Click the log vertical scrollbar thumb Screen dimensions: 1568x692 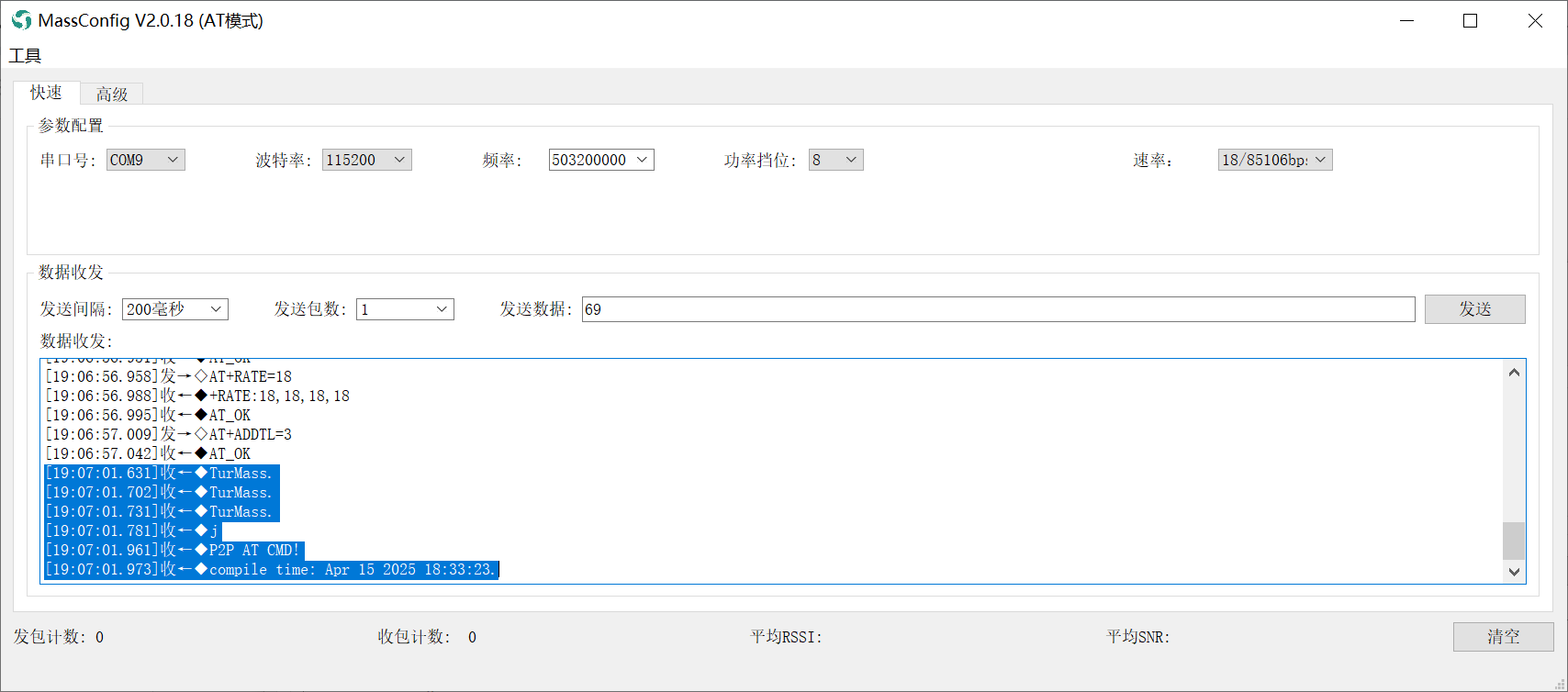tap(1514, 541)
